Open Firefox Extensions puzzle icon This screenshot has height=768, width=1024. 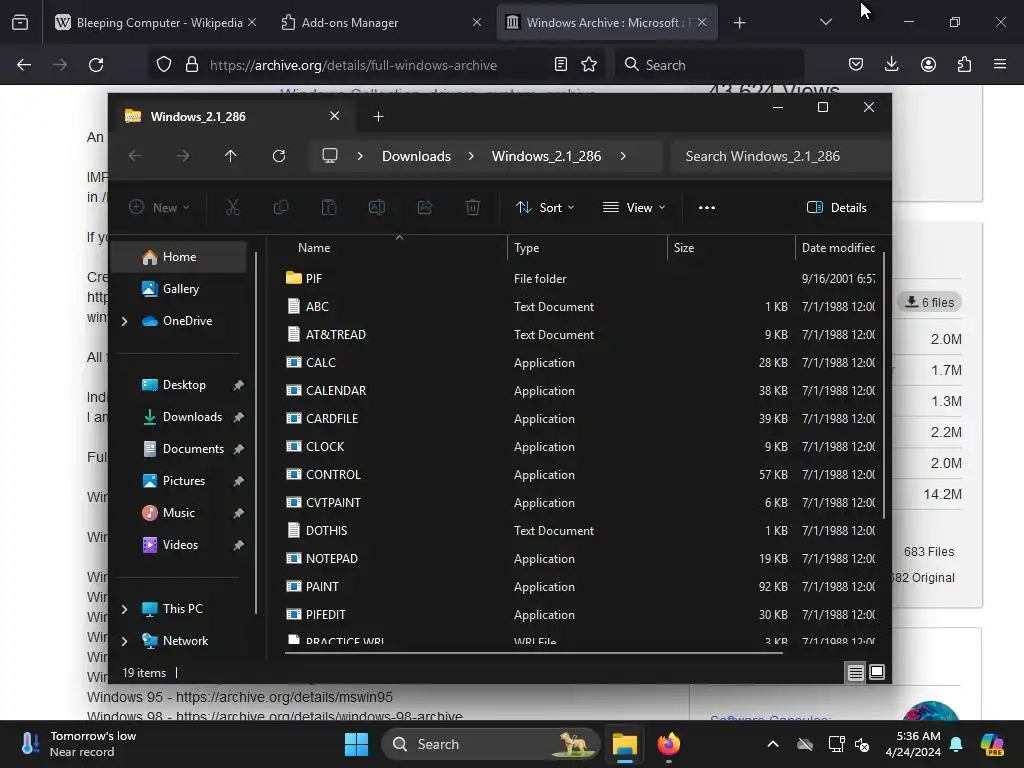click(964, 65)
